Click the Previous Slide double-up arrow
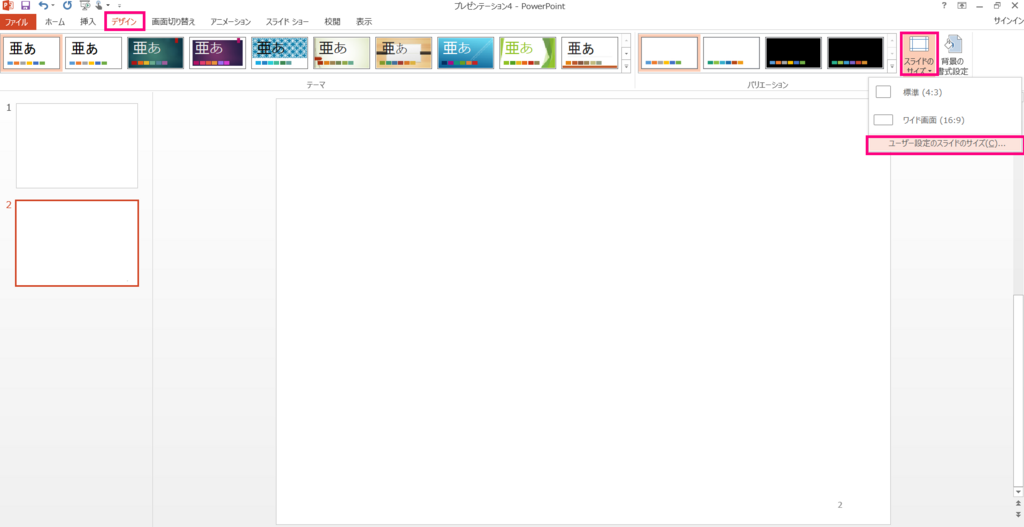Screen dimensions: 1024x527 click(x=1017, y=504)
